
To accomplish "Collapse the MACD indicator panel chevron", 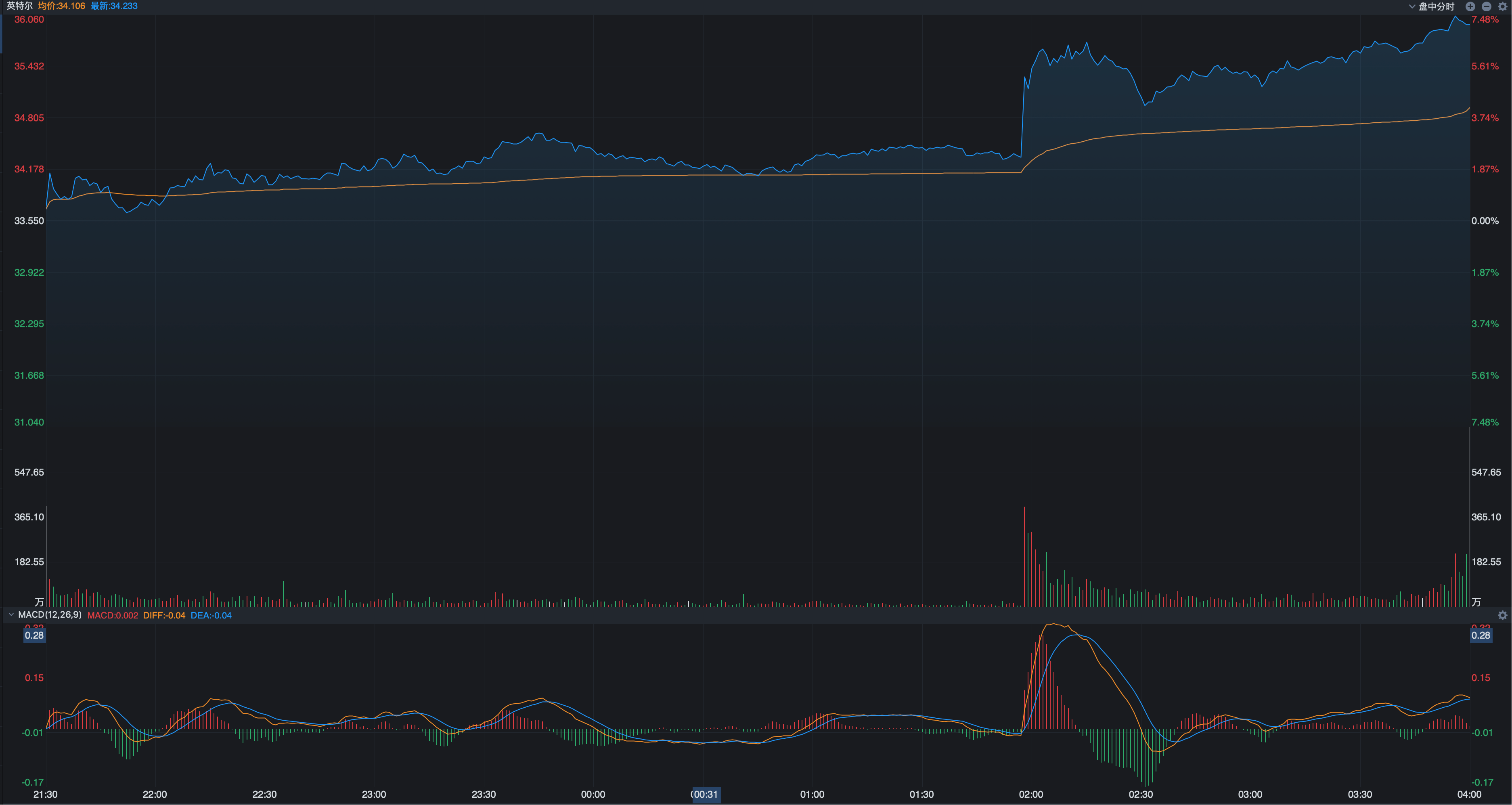I will pyautogui.click(x=10, y=615).
